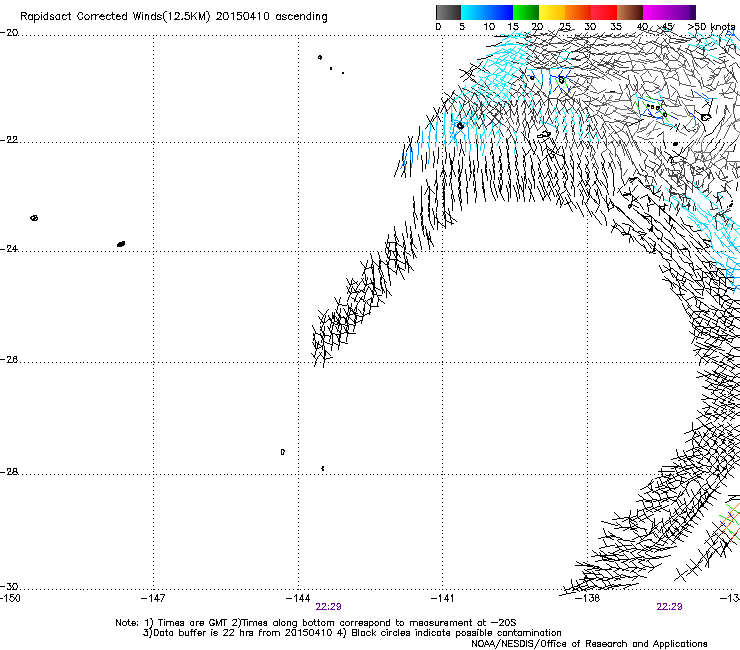Click the yellow 20–25 knots legend swatch
This screenshot has width=740, height=650.
coord(552,12)
